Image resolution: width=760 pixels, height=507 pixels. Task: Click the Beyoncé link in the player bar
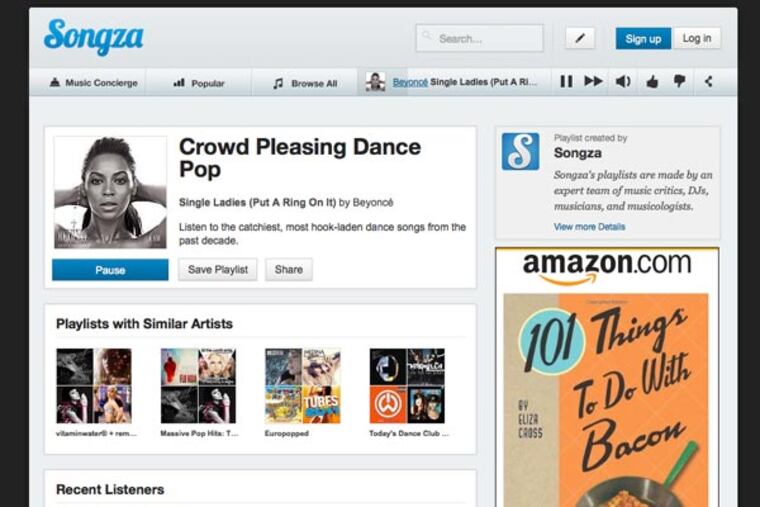pyautogui.click(x=410, y=82)
